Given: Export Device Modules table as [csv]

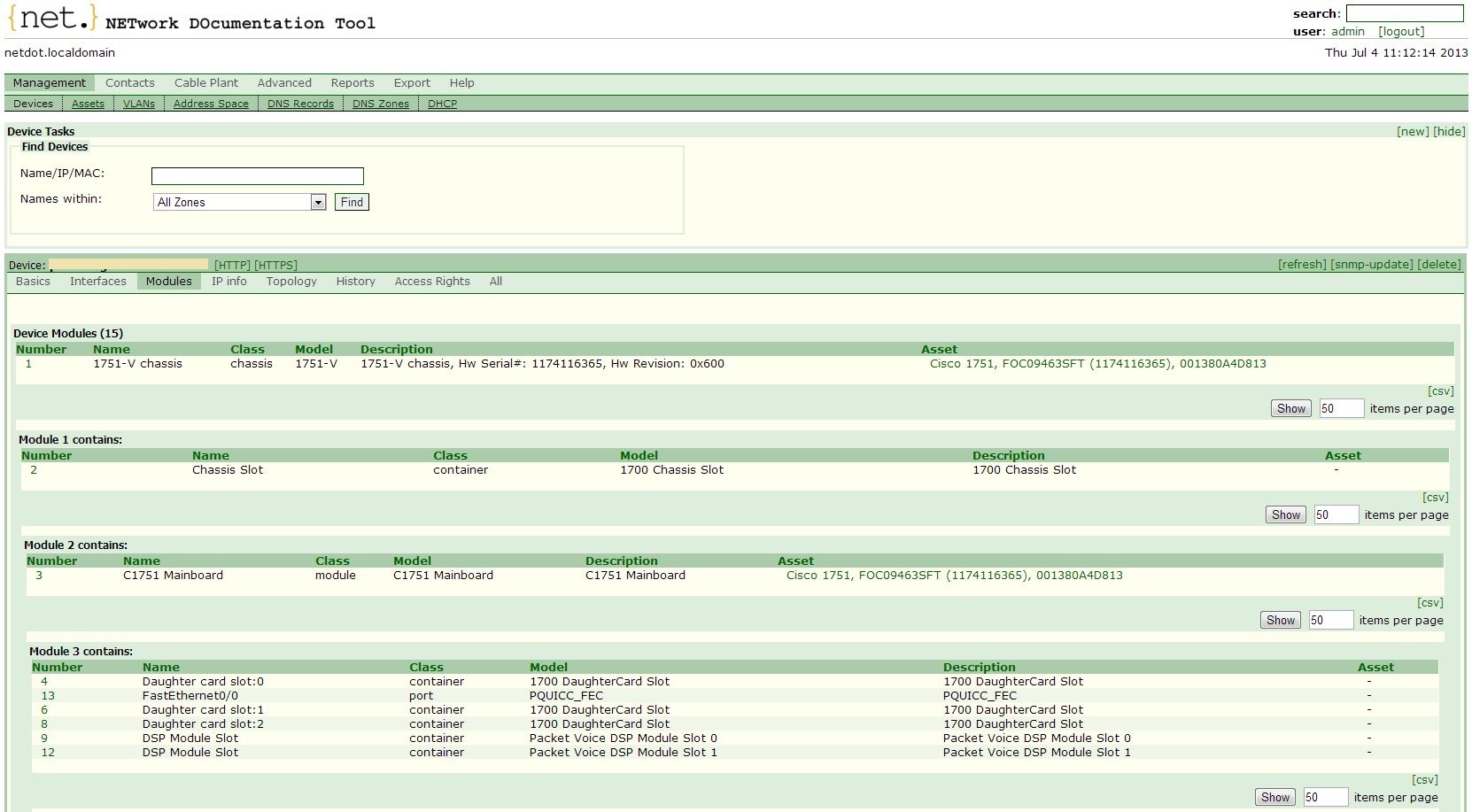Looking at the screenshot, I should pyautogui.click(x=1441, y=391).
